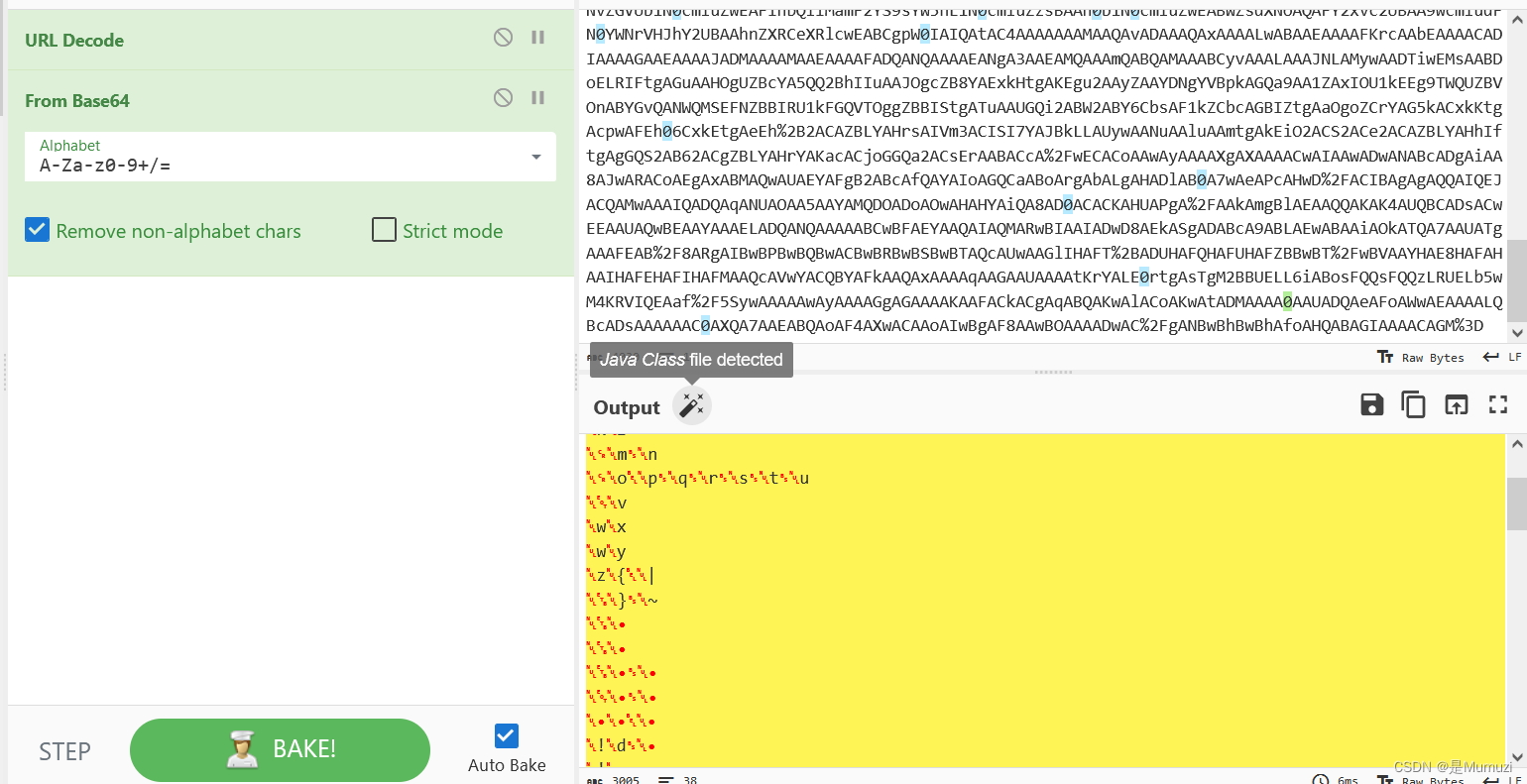Image resolution: width=1527 pixels, height=784 pixels.
Task: Set breakpoint on From Base64 operation
Action: click(x=538, y=98)
